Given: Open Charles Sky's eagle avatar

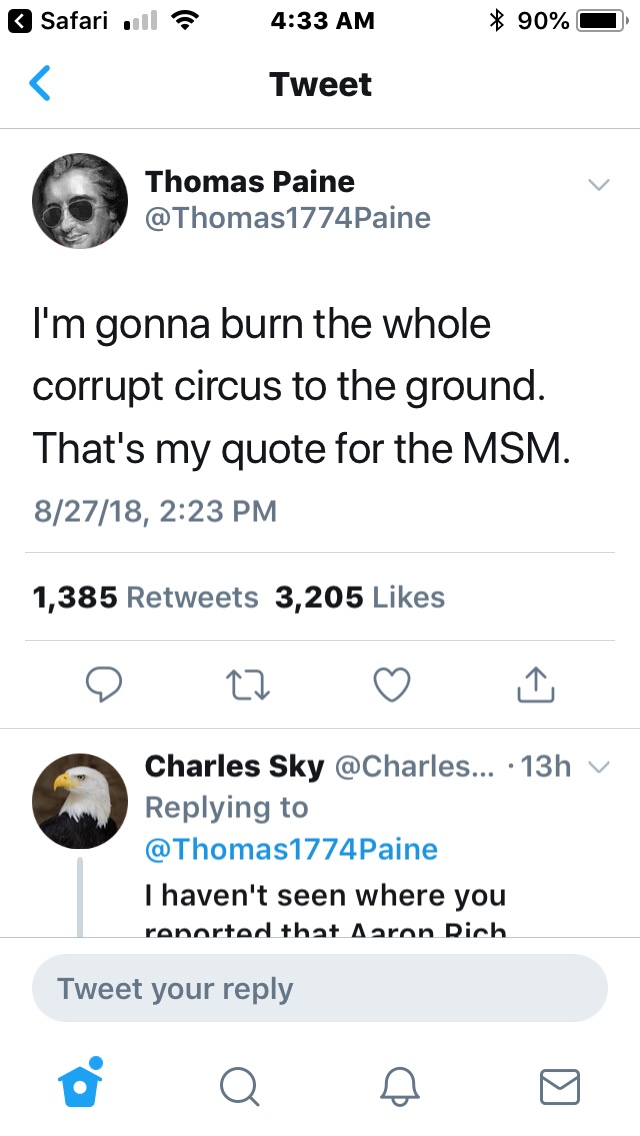Looking at the screenshot, I should point(80,801).
